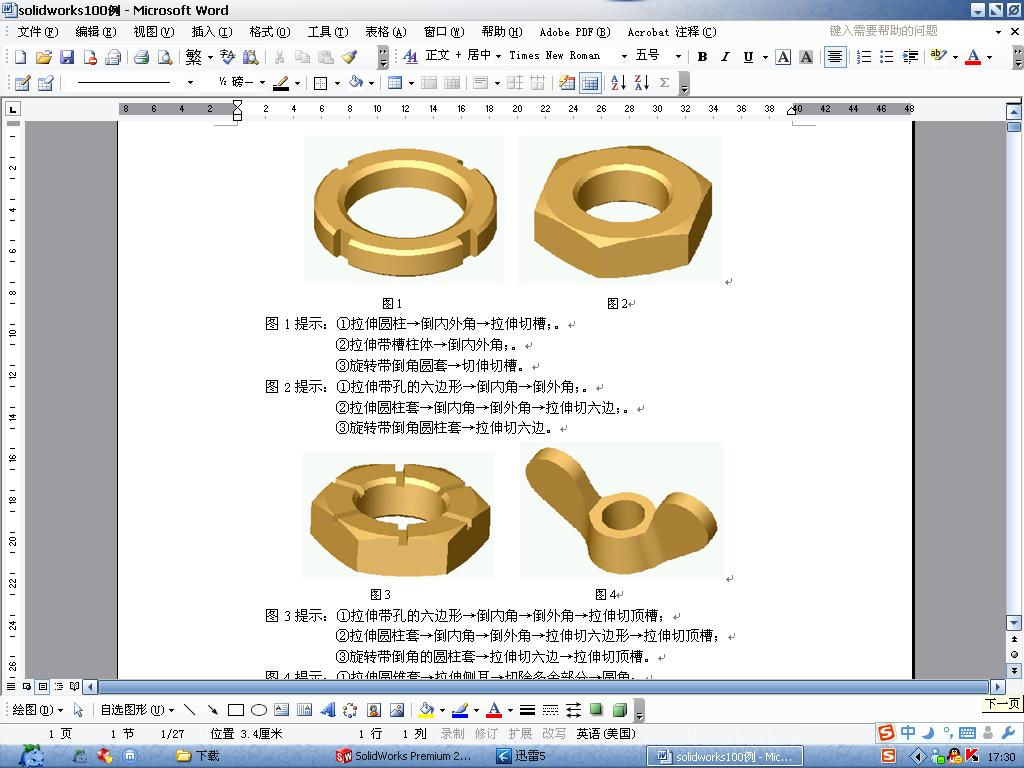
Task: Open a file with the folder icon
Action: coord(44,57)
